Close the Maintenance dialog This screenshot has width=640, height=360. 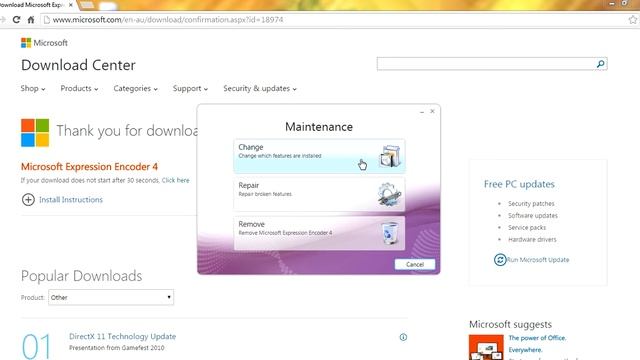432,111
